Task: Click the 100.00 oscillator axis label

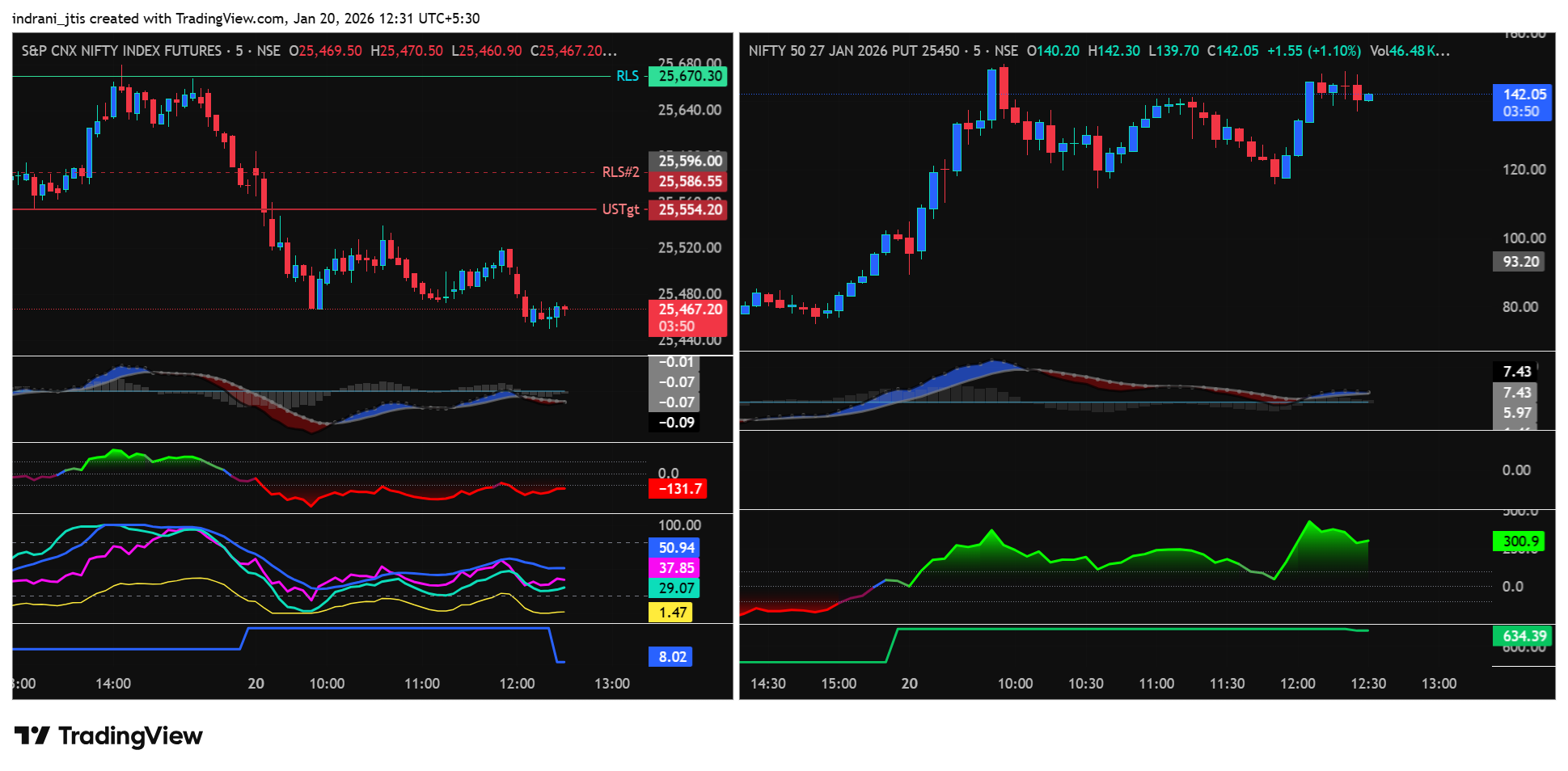Action: [679, 525]
